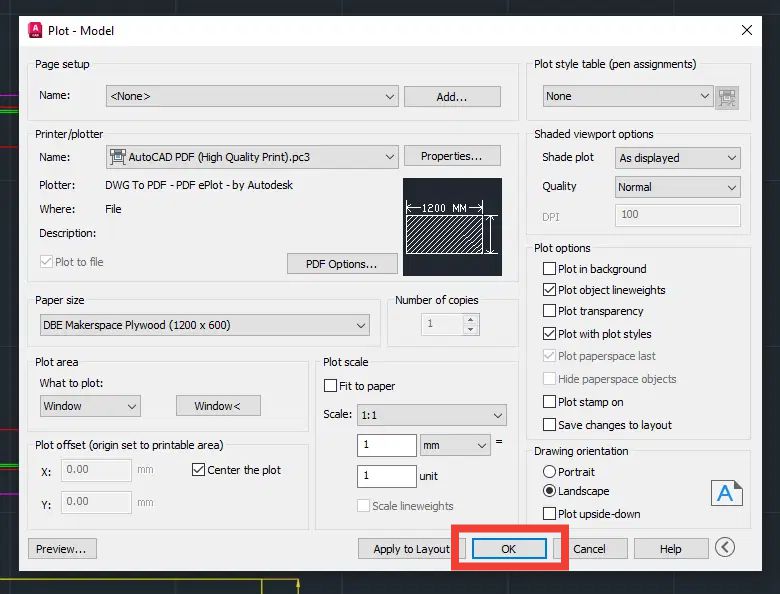Click the Number of copies field
Viewport: 780px width, 594px height.
pos(443,324)
